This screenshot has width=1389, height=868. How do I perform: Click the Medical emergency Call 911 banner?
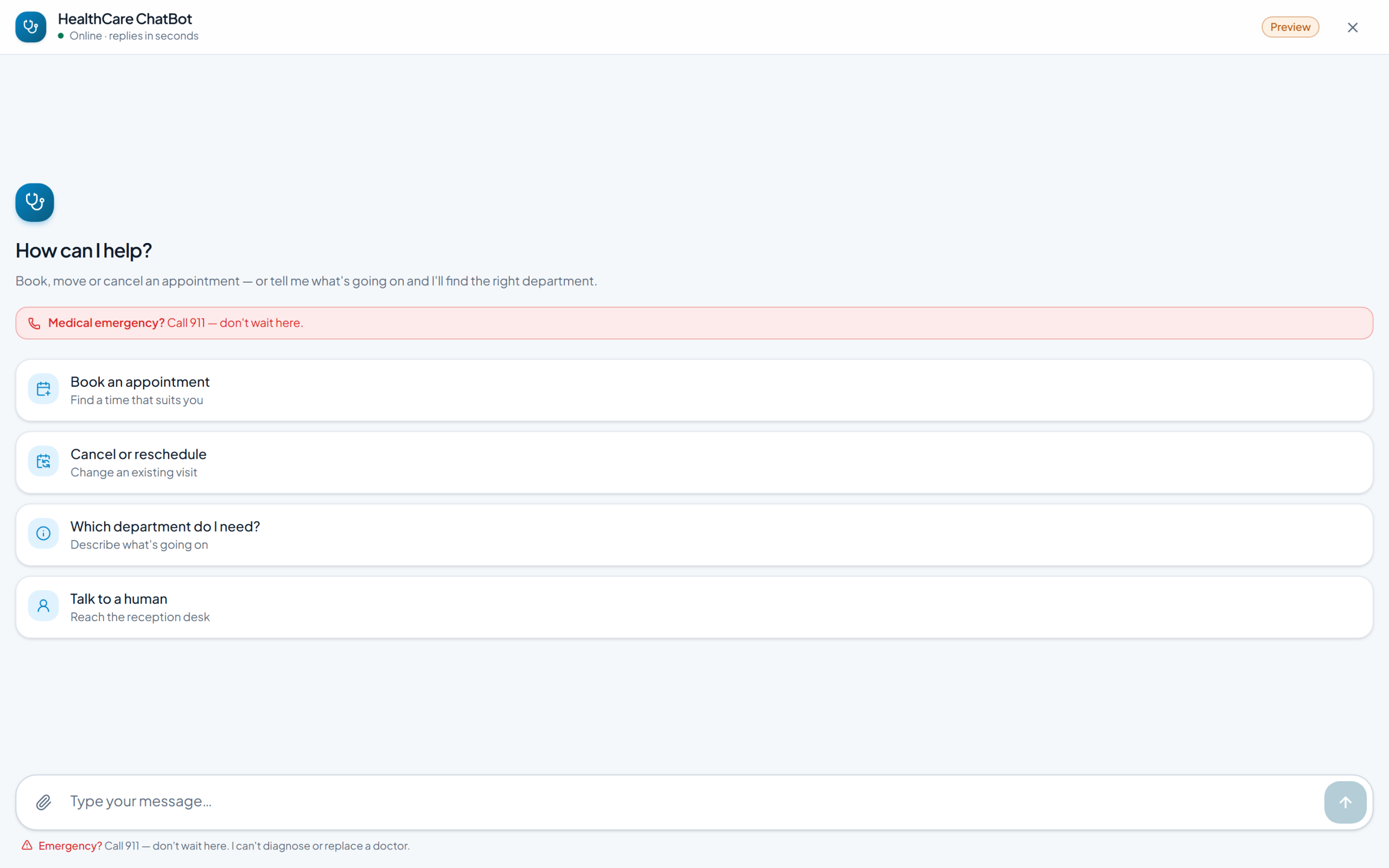694,323
